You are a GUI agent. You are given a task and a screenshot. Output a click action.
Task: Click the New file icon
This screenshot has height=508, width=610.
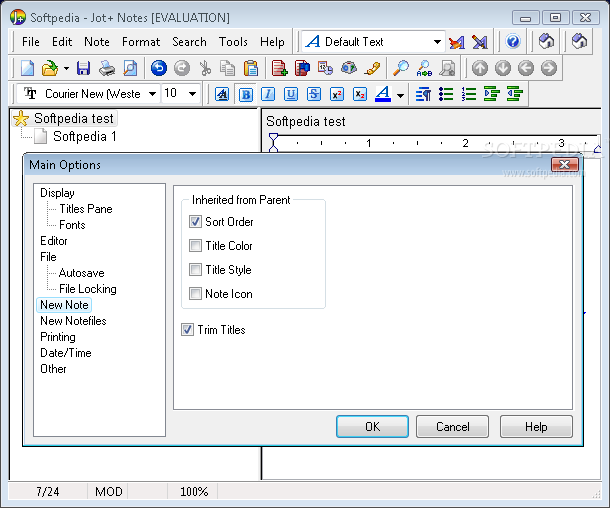27,68
